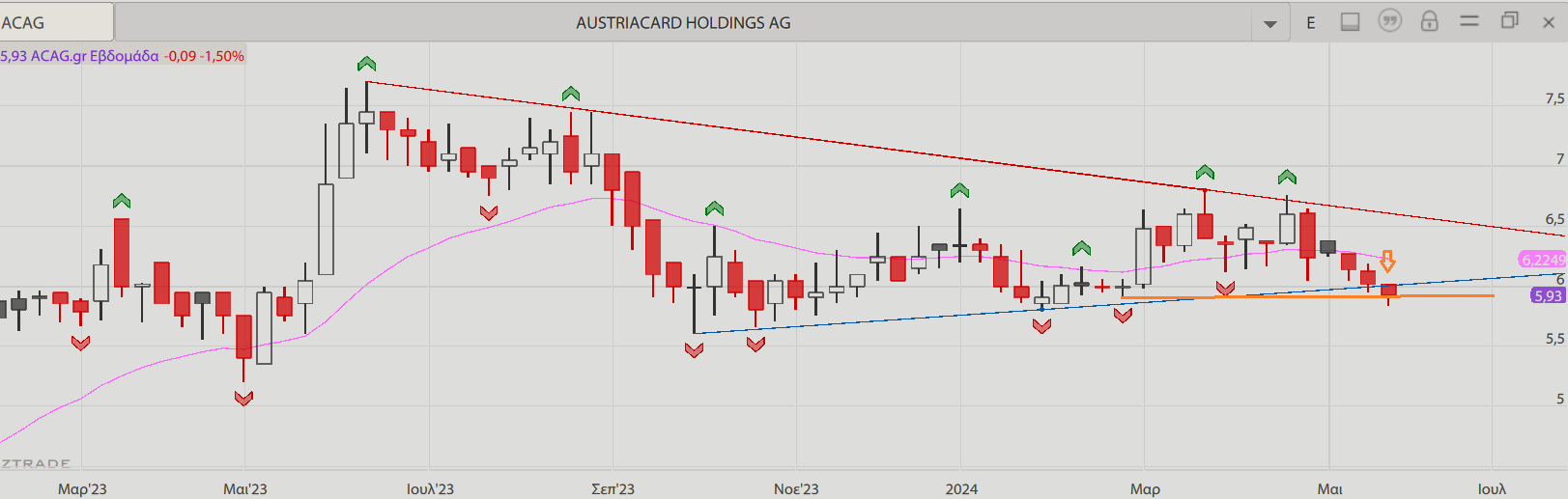
Task: Open the quotation-mark comments icon
Action: [1389, 20]
